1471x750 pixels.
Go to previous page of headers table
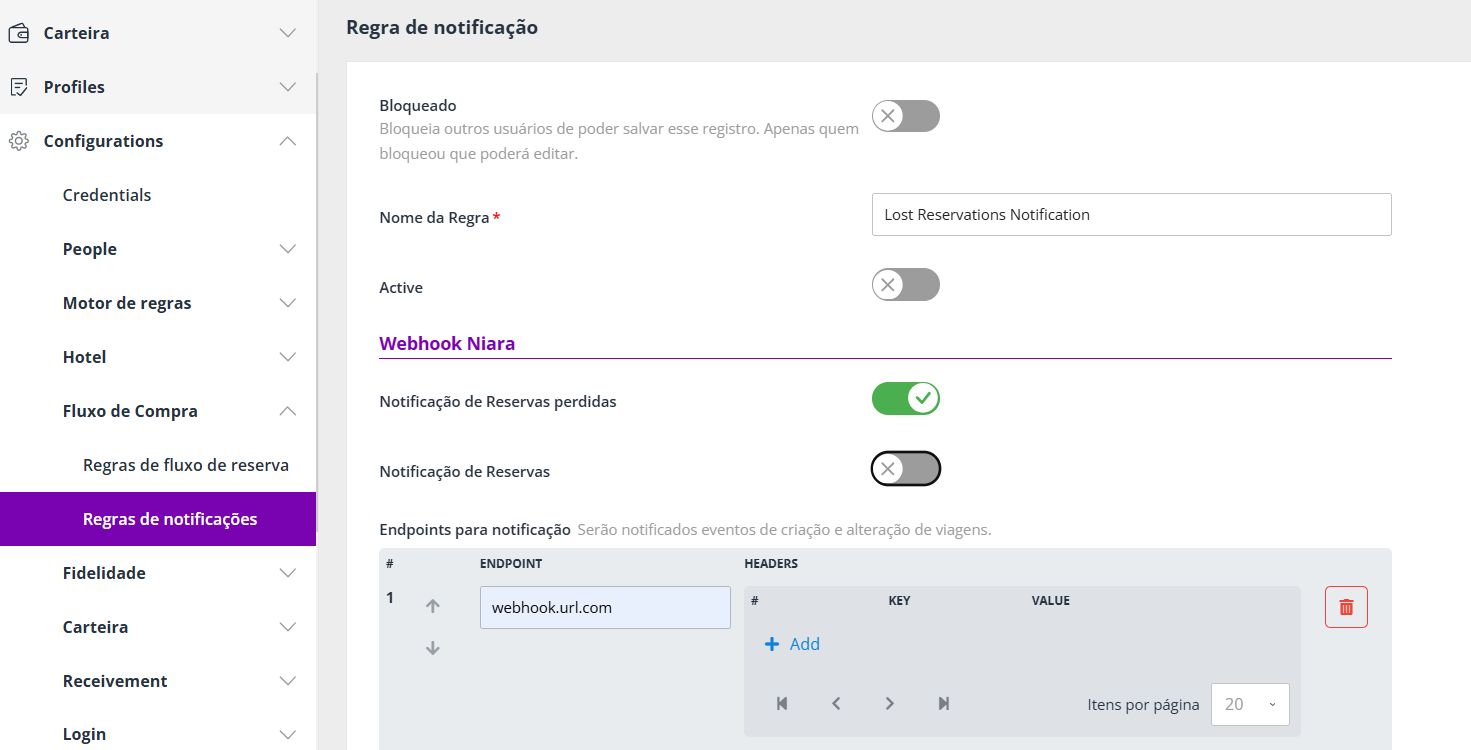click(836, 704)
